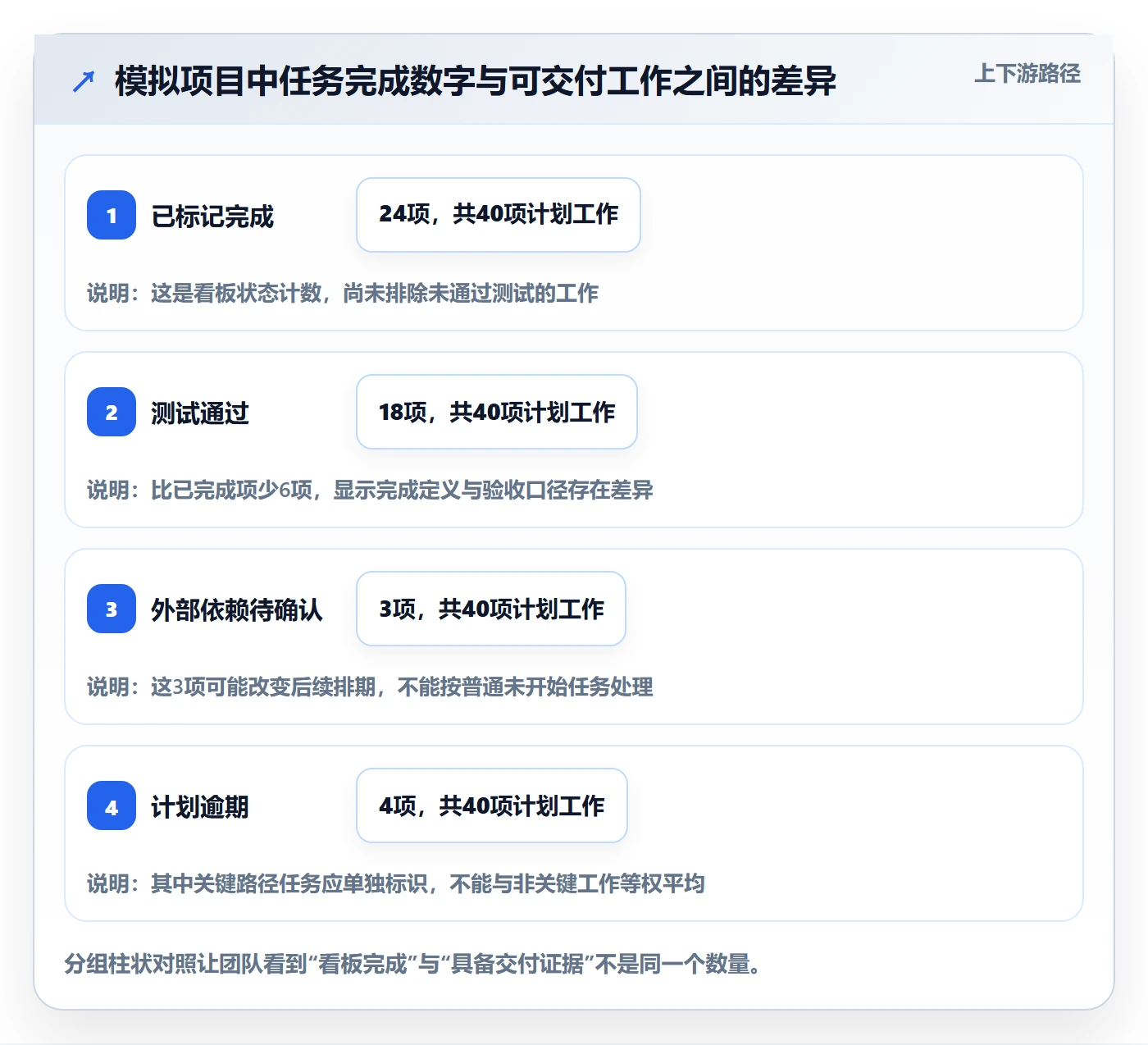
Task: Click the blue number 3 badge
Action: click(x=112, y=609)
